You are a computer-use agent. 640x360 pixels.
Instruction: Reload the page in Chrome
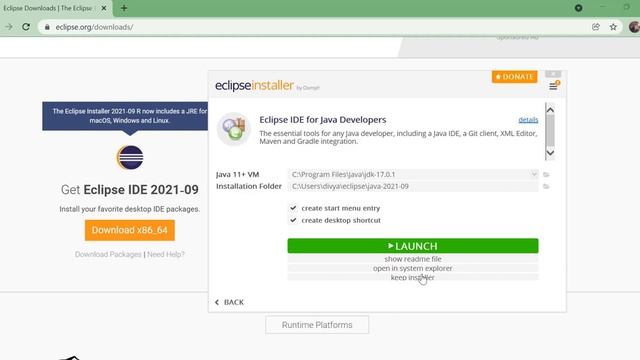26,27
